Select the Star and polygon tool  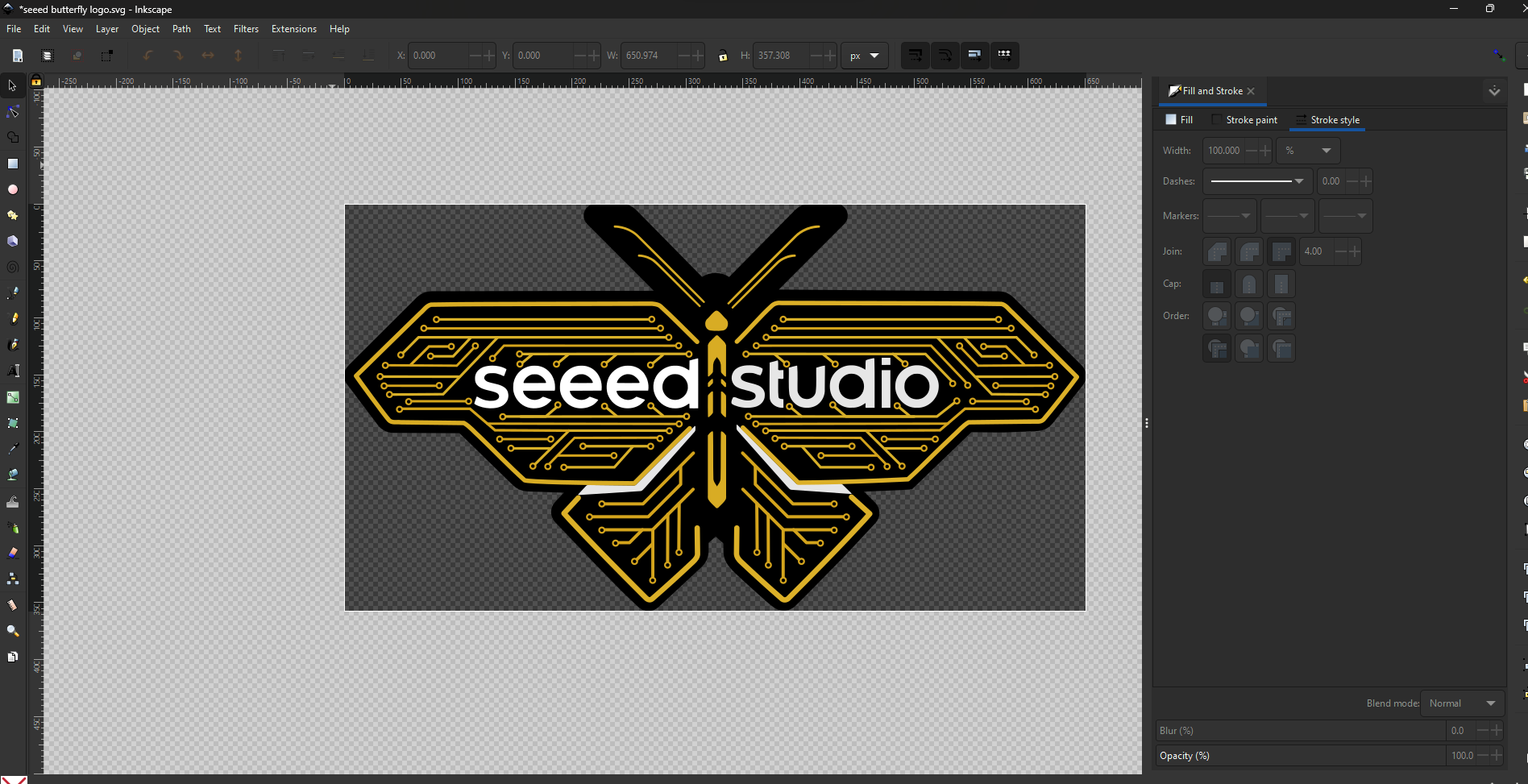12,215
